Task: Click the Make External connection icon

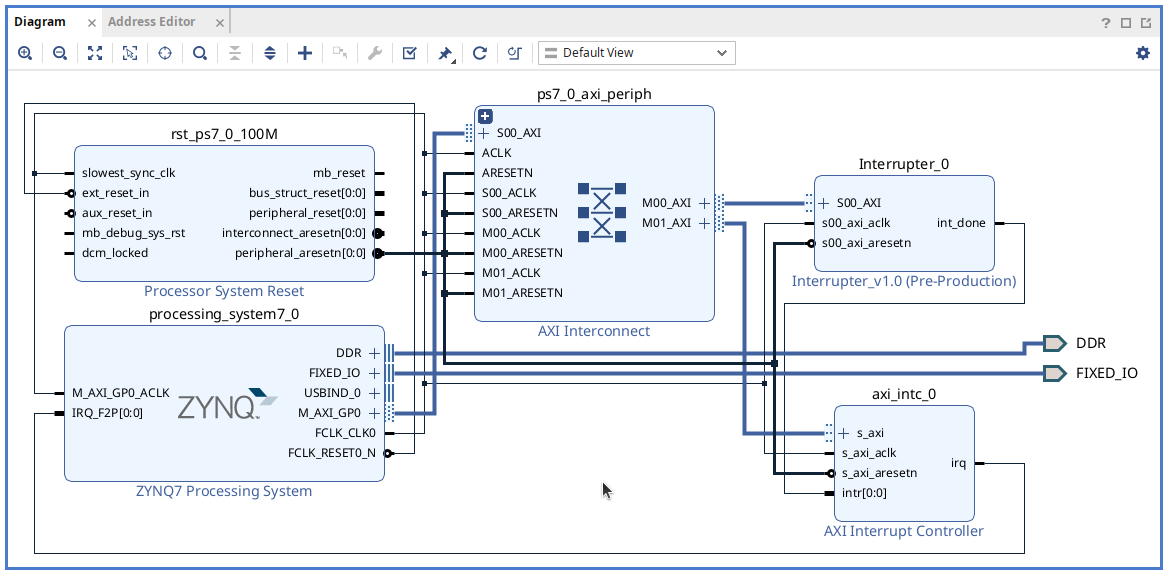Action: coord(340,53)
